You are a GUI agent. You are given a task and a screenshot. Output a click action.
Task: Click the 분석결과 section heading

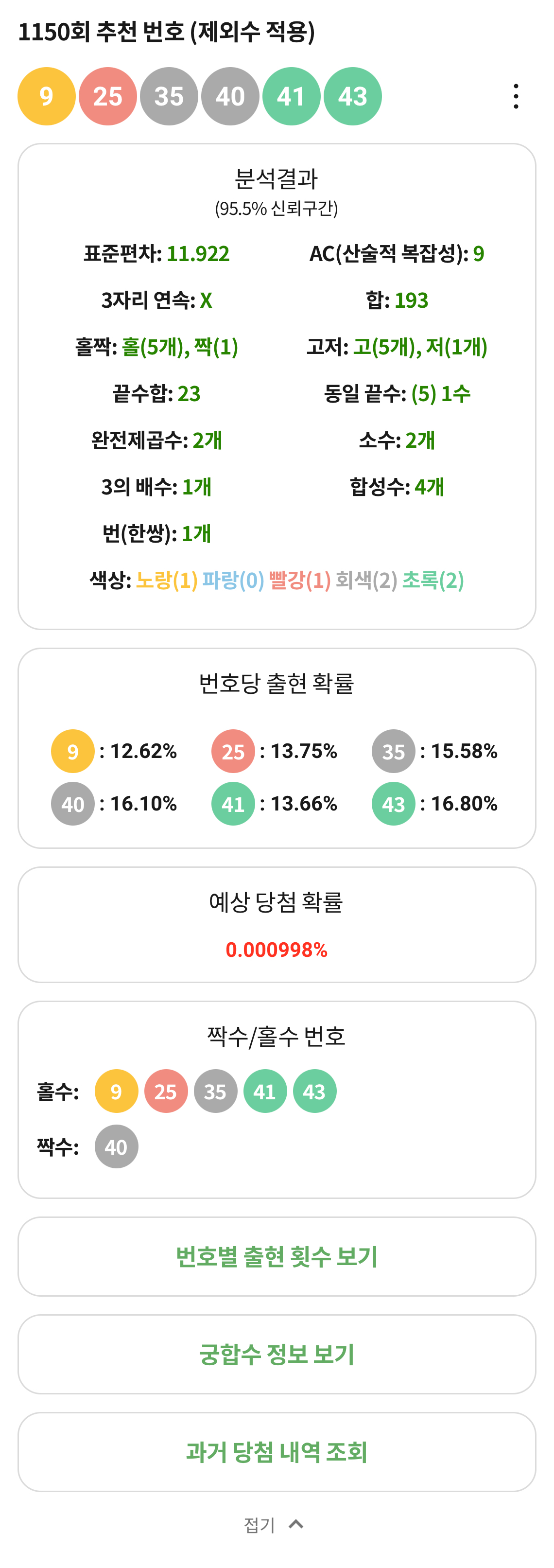tap(277, 178)
